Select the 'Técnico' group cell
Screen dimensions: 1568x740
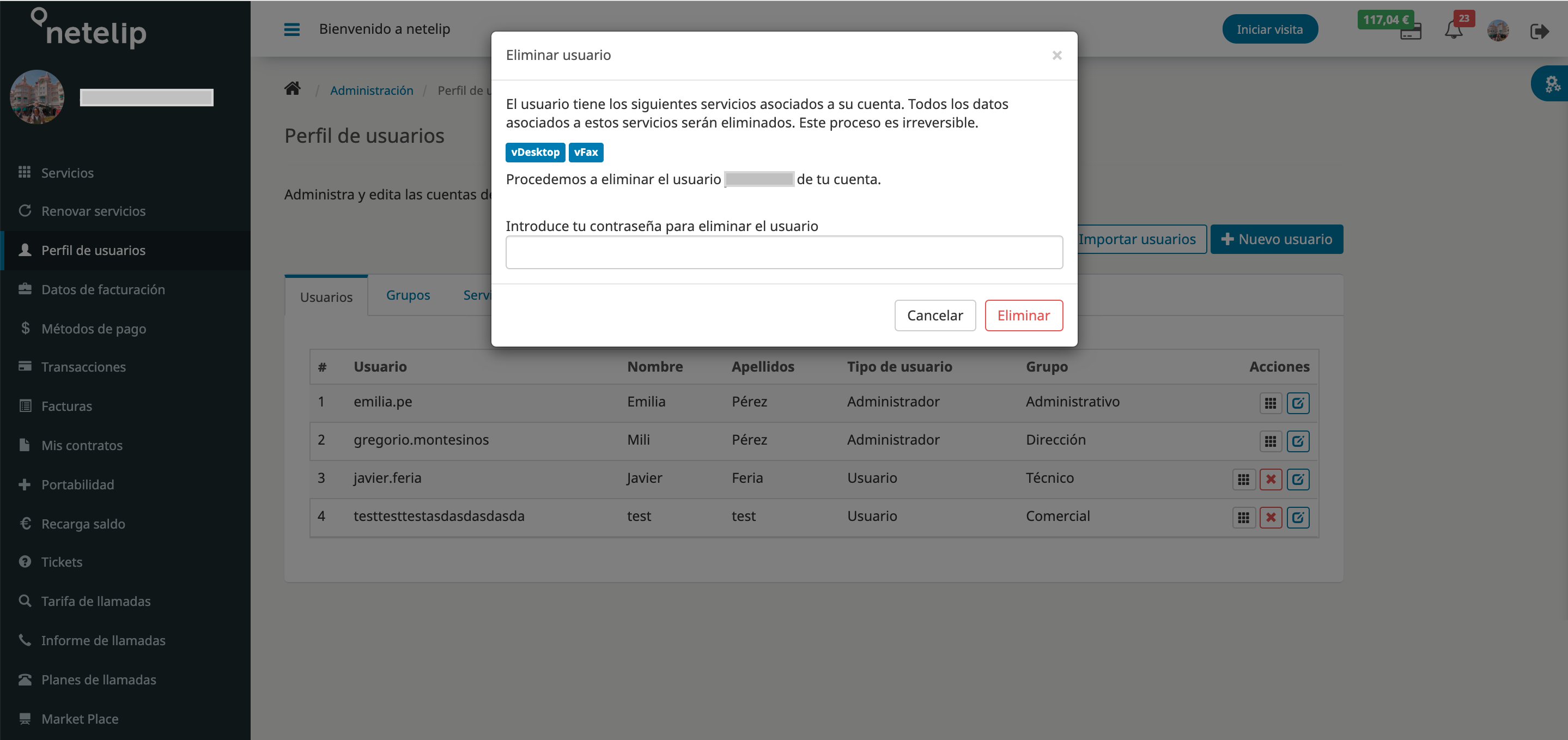pyautogui.click(x=1049, y=477)
